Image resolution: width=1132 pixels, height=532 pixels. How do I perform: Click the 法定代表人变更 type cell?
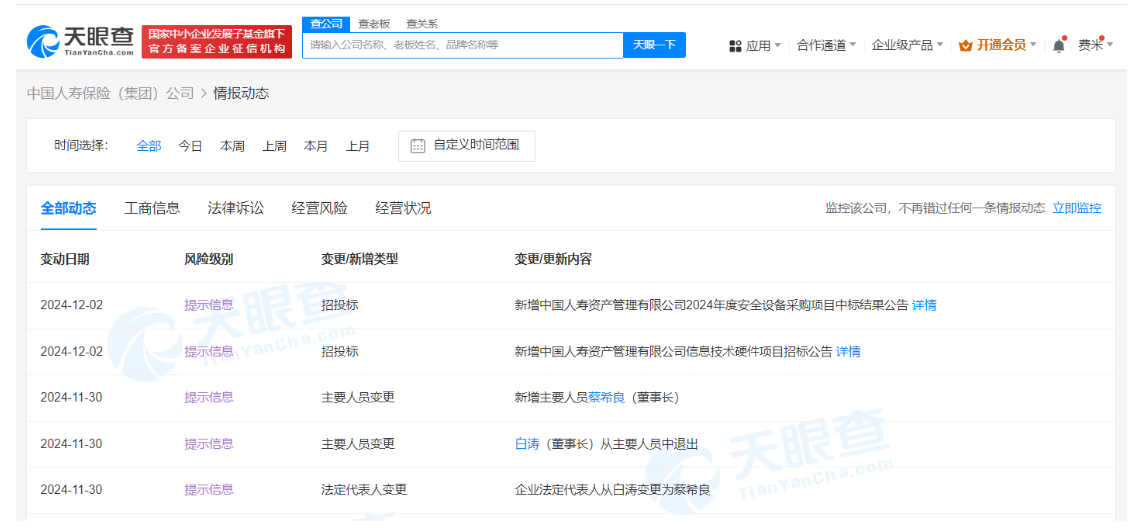(x=364, y=489)
